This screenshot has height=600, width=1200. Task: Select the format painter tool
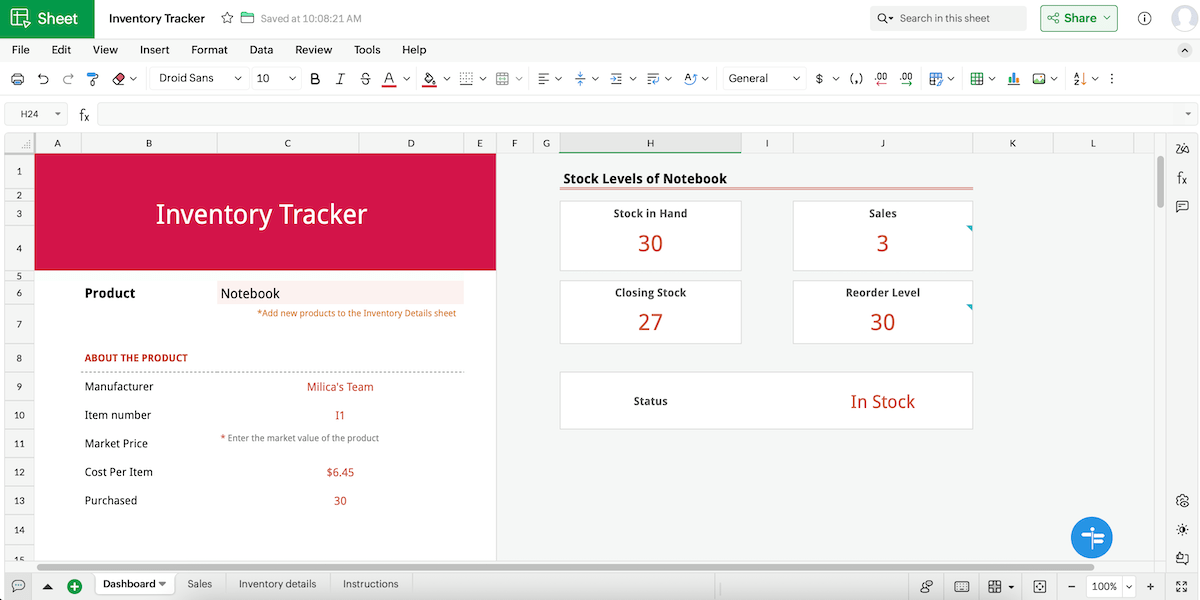(x=92, y=78)
